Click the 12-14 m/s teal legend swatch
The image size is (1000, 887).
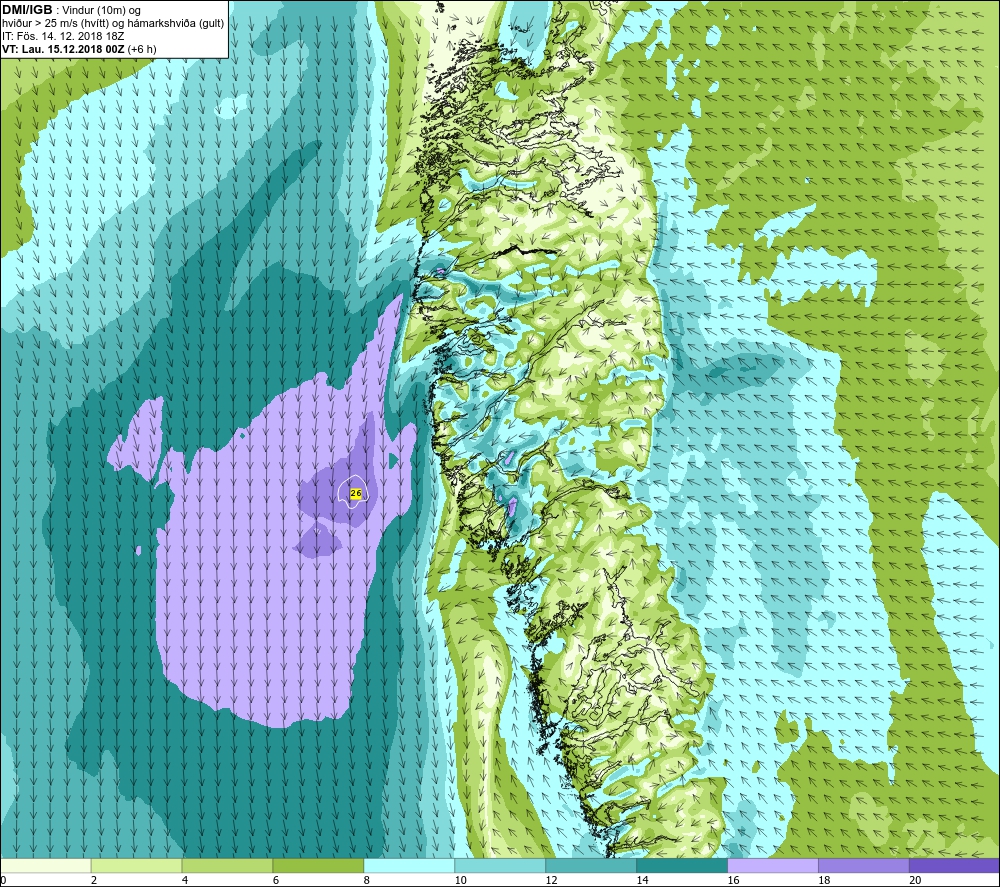pyautogui.click(x=591, y=865)
